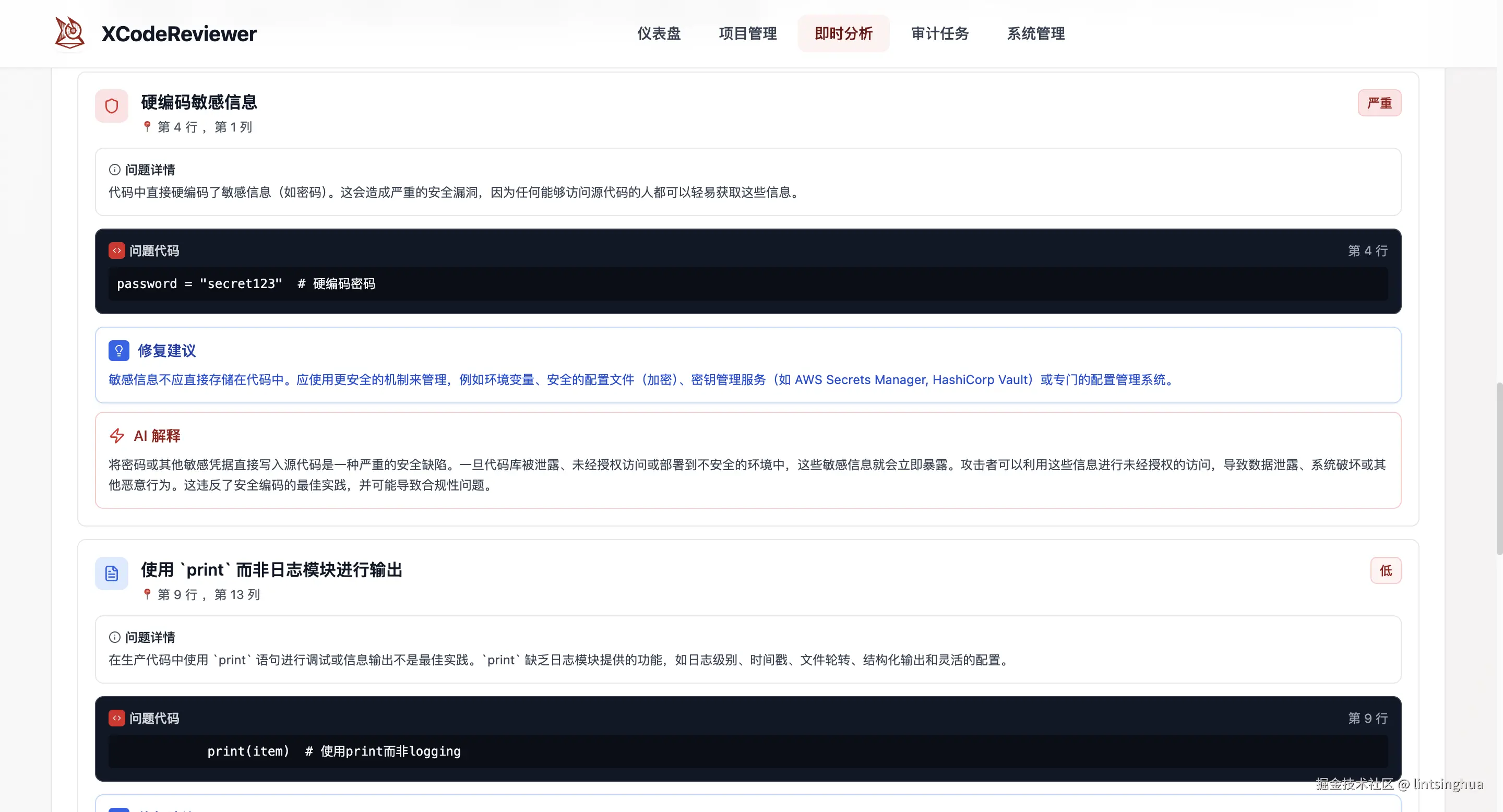Image resolution: width=1503 pixels, height=812 pixels.
Task: Click the 严重 severity badge
Action: pos(1379,103)
